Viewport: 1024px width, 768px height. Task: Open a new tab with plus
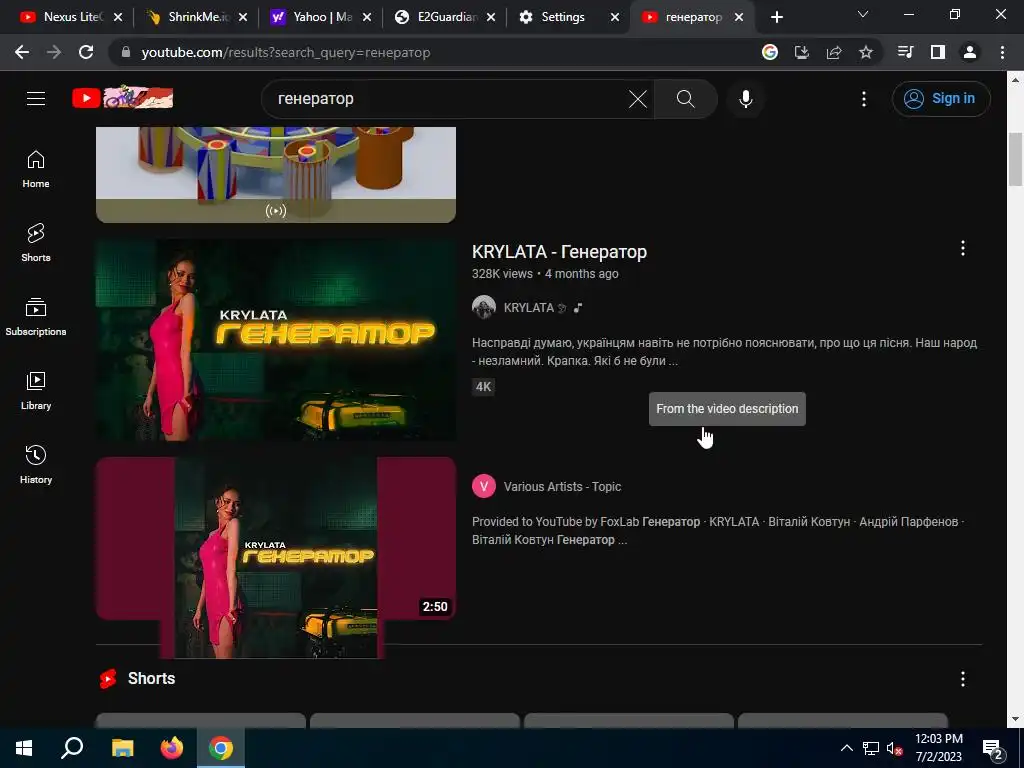[x=776, y=17]
